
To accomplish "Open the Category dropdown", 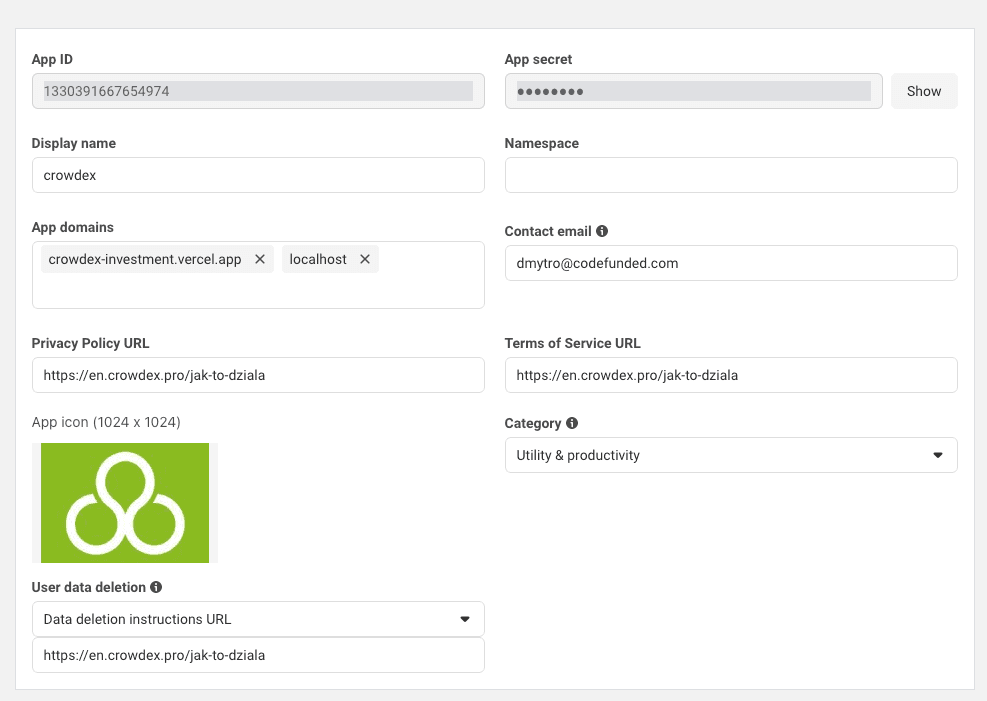I will (730, 455).
